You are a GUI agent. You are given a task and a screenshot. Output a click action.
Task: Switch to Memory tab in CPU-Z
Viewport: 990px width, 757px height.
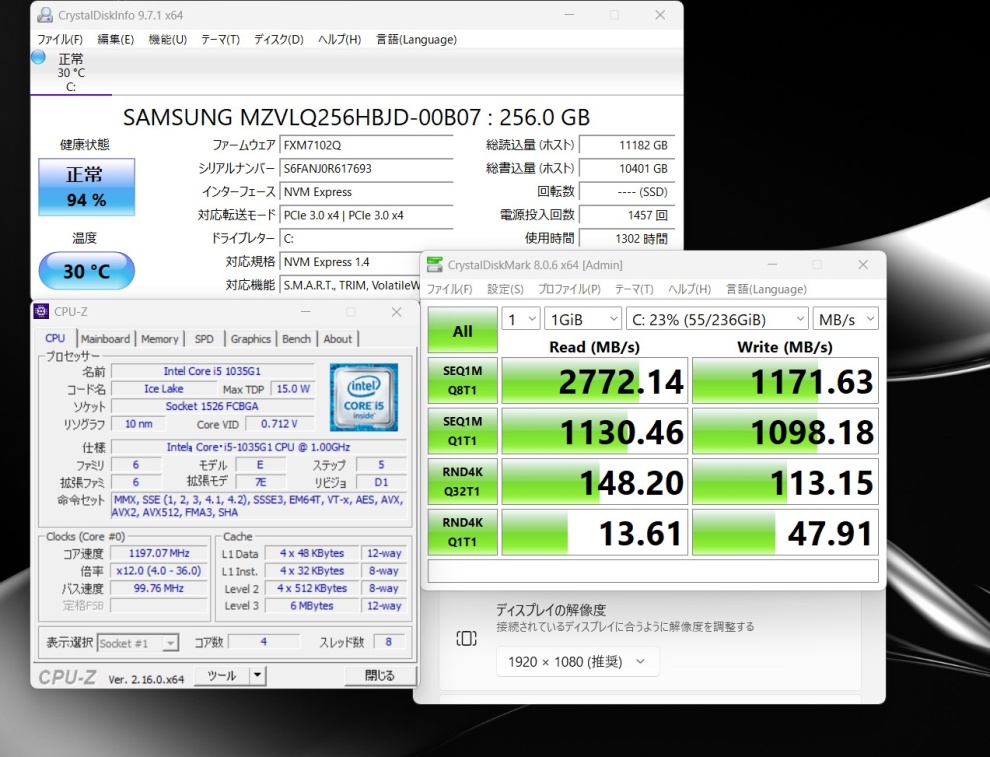pos(160,339)
